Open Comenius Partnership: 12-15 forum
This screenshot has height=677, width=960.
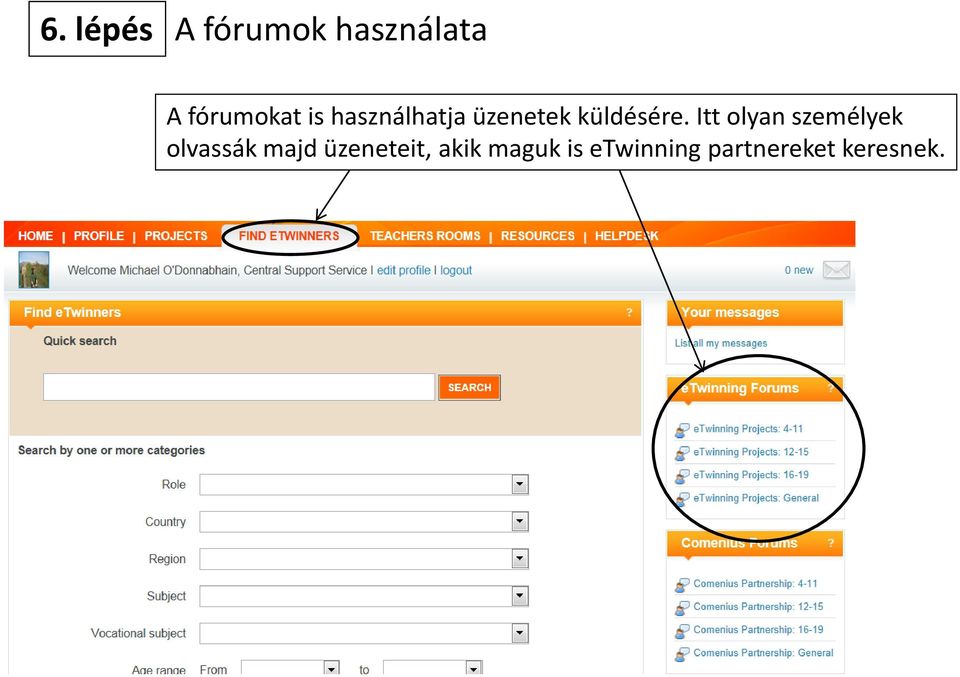tap(758, 607)
